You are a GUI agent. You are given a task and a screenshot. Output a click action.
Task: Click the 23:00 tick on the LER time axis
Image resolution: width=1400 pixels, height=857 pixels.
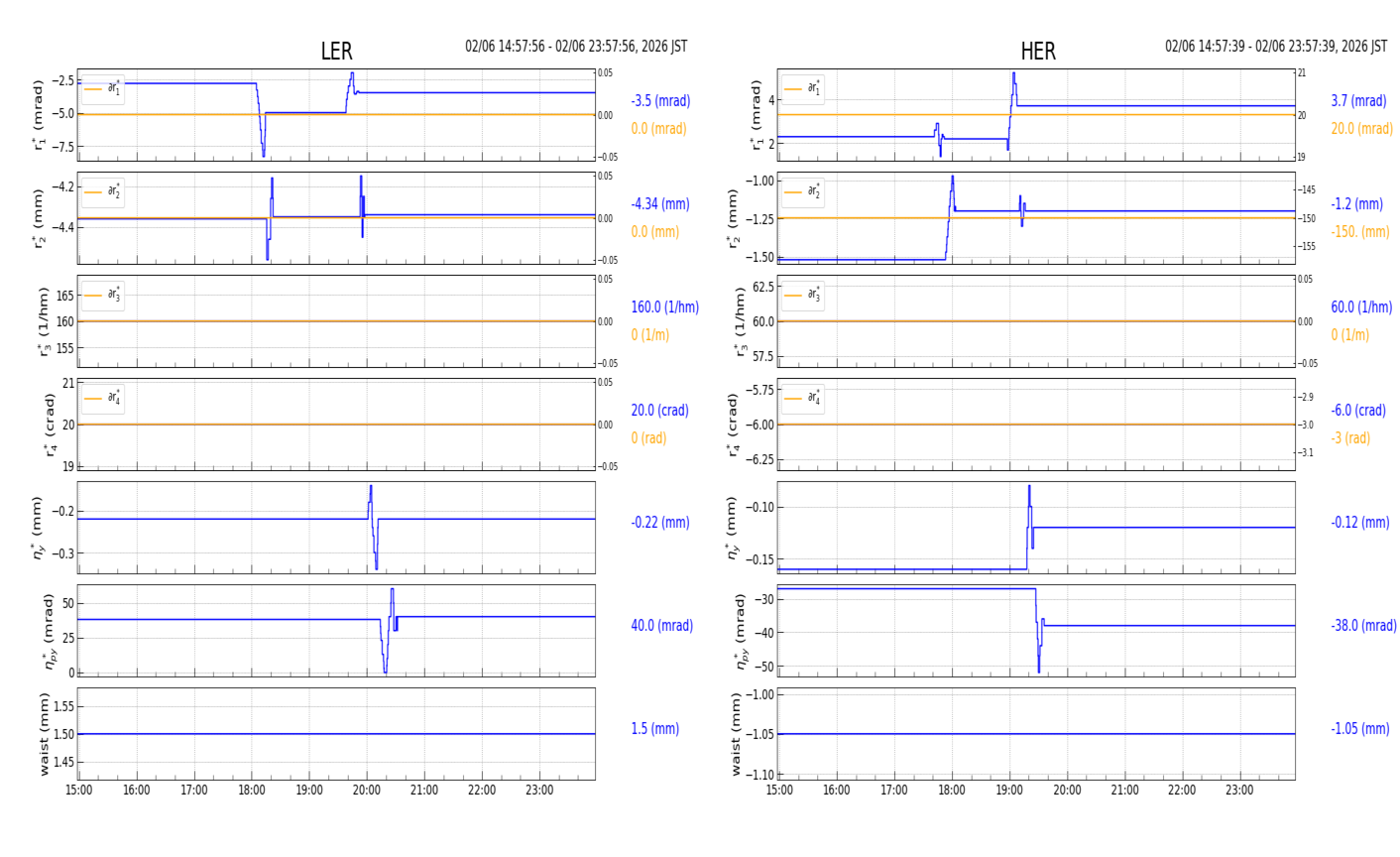click(539, 791)
